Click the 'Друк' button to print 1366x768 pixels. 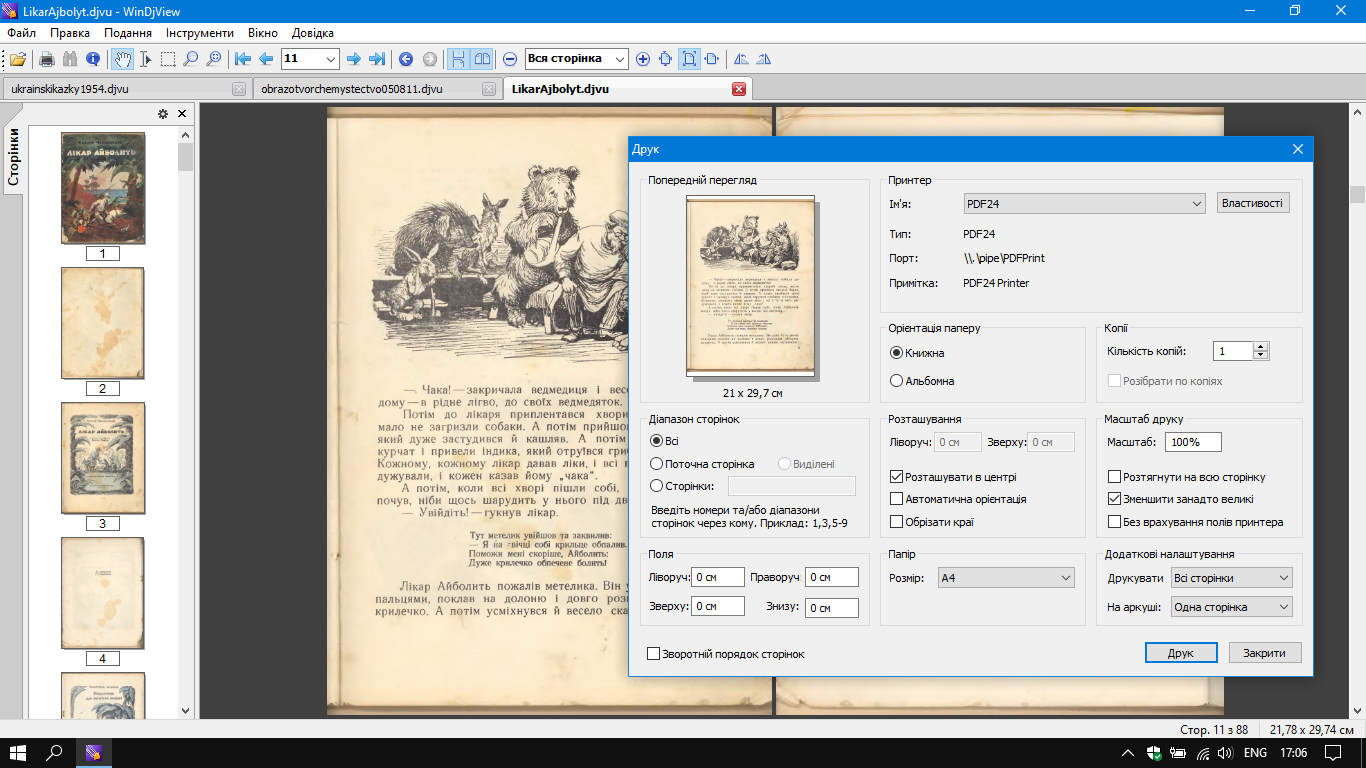(1181, 652)
